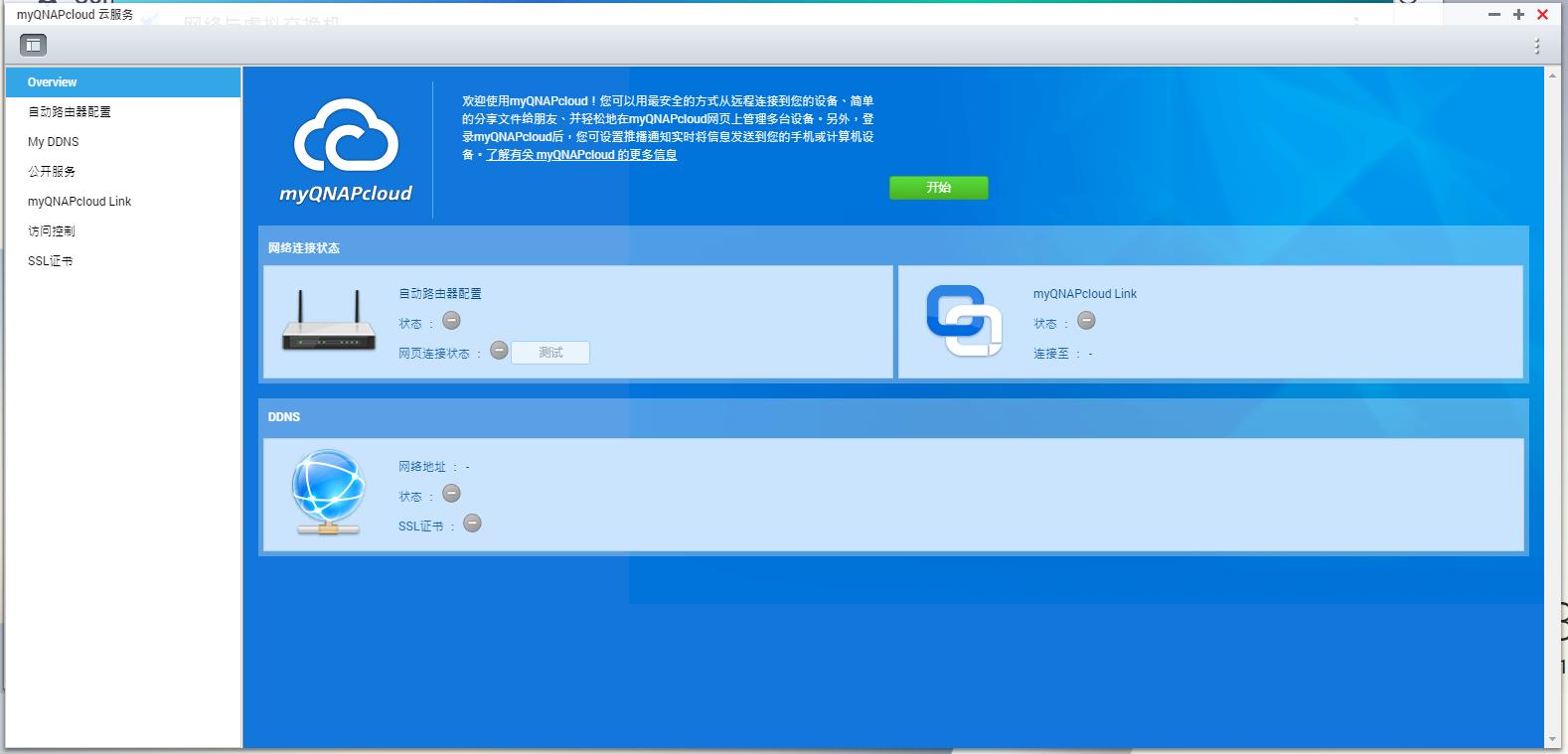Select Overview in the sidebar
The image size is (1568, 754).
point(123,82)
